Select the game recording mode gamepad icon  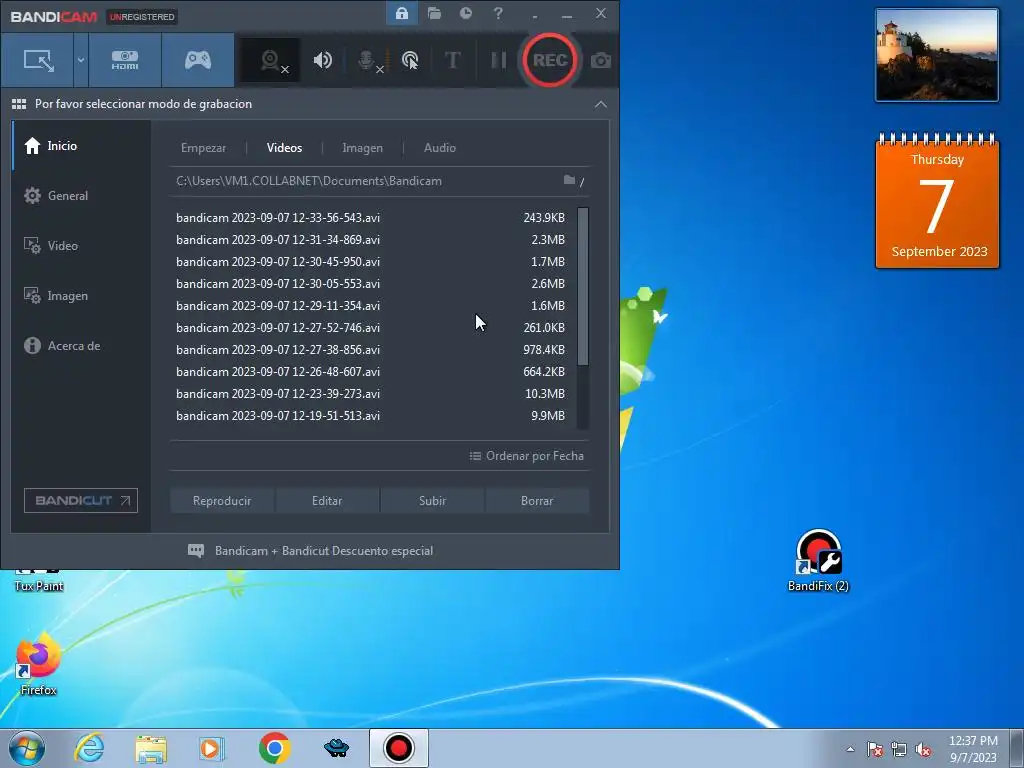pos(198,61)
